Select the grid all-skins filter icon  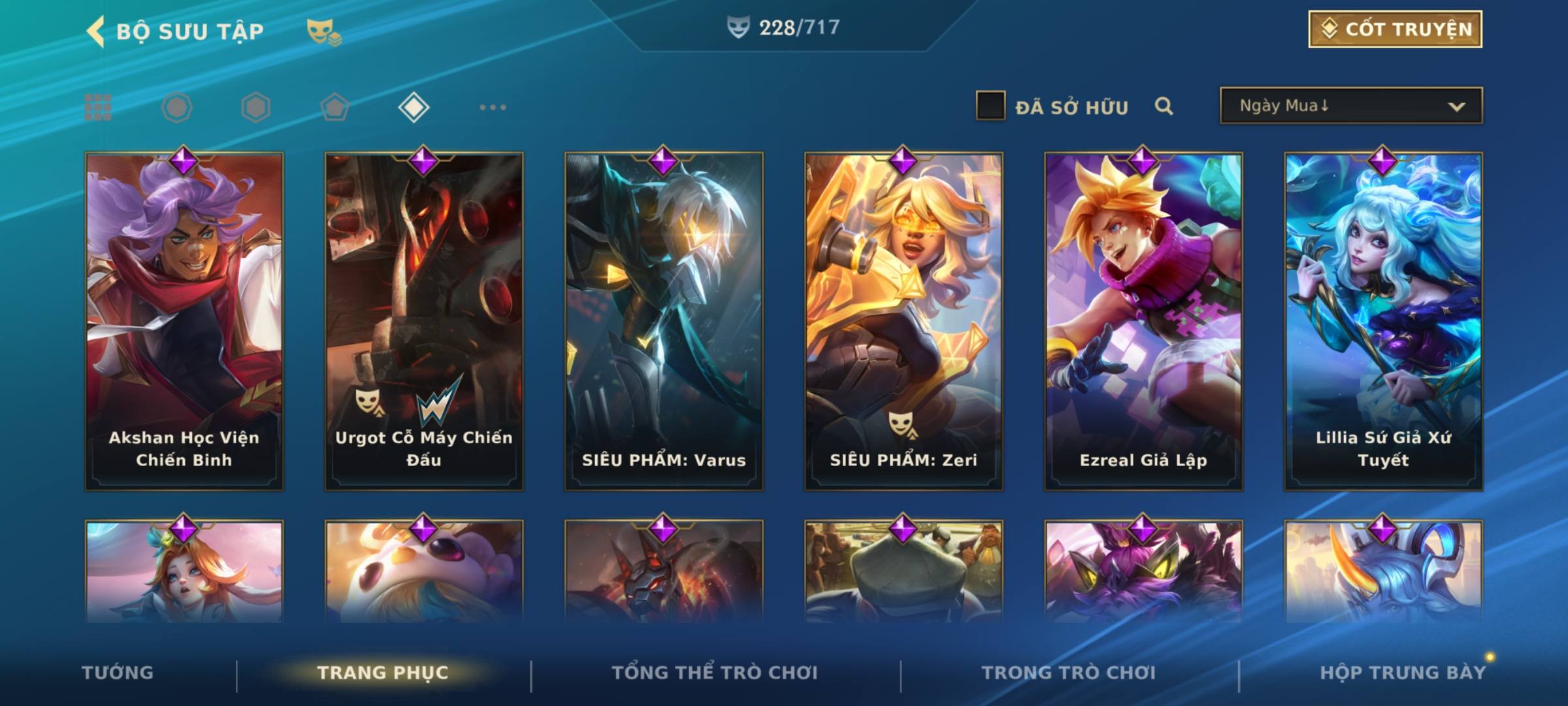pos(98,107)
